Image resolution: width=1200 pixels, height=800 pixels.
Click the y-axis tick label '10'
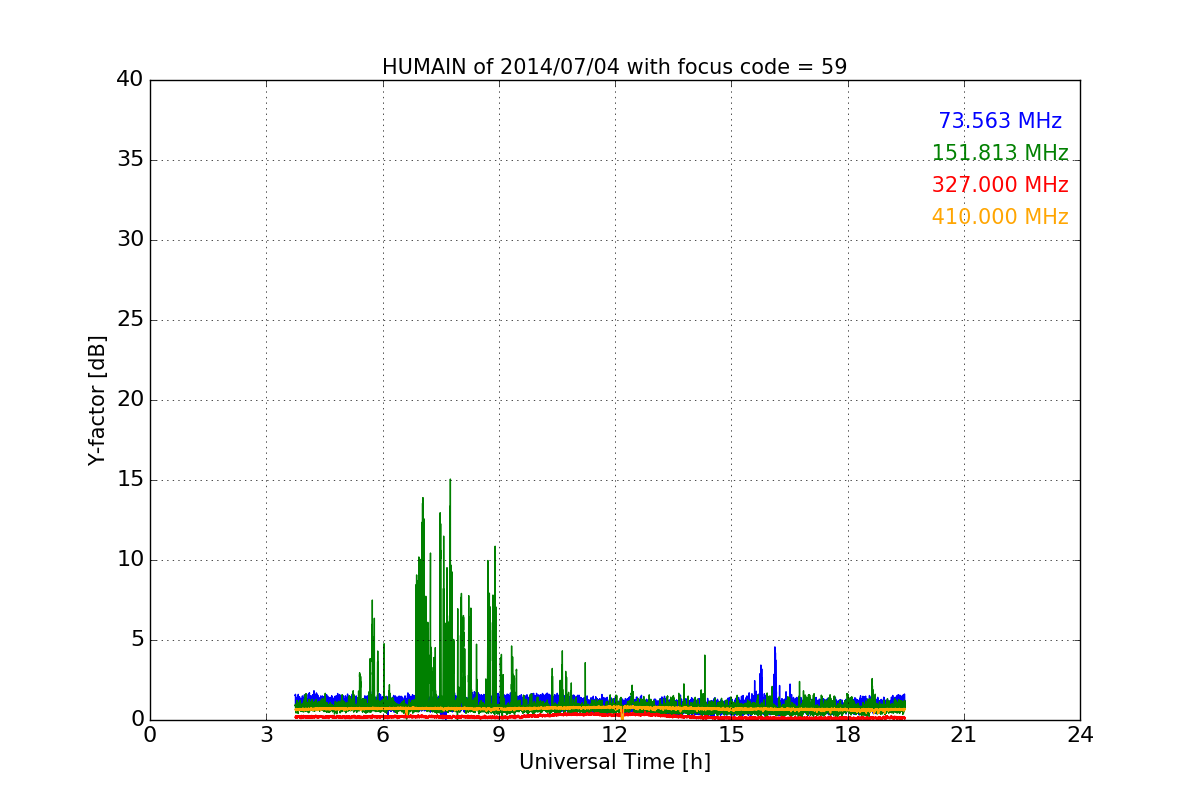pyautogui.click(x=130, y=560)
